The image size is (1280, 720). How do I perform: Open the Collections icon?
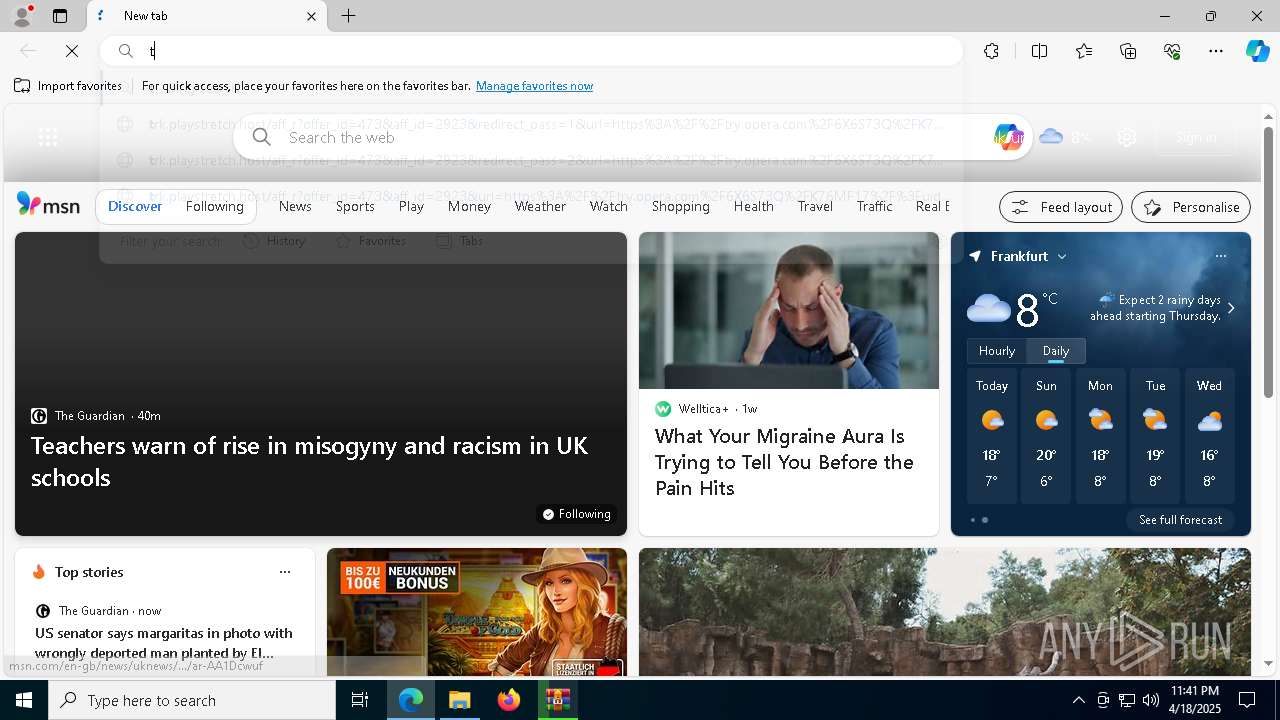pyautogui.click(x=1128, y=51)
